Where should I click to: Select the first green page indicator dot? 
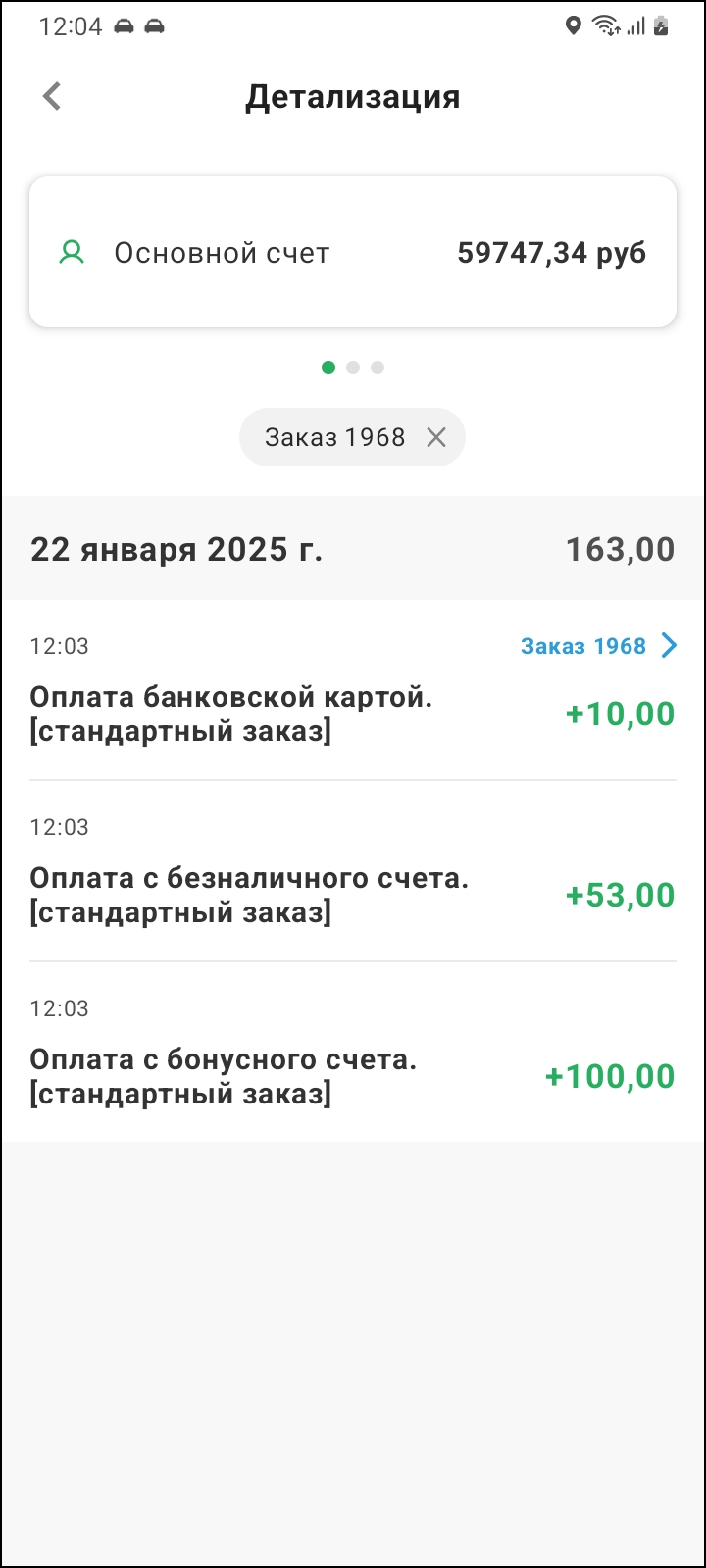pyautogui.click(x=328, y=367)
